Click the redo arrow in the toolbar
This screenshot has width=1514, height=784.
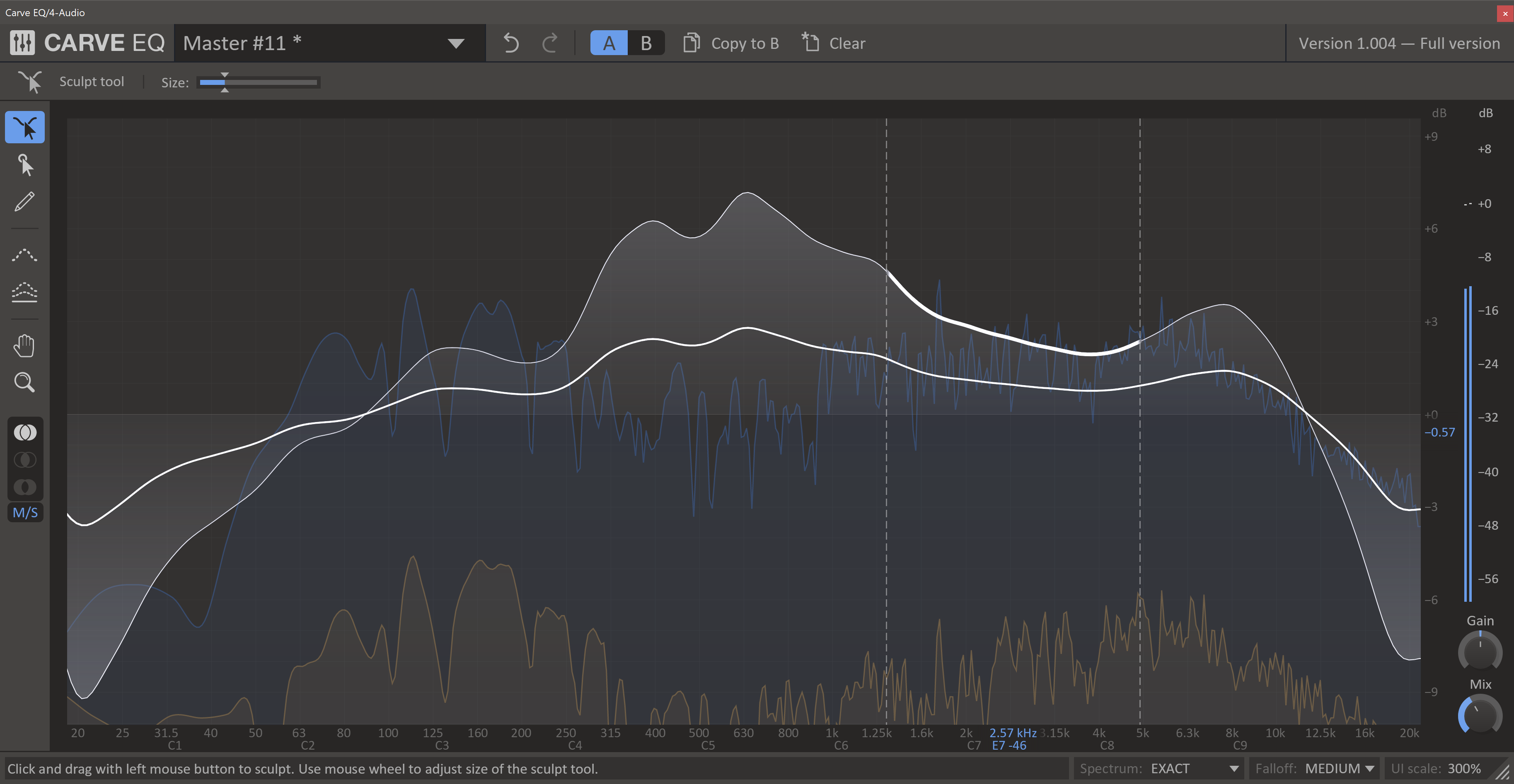pos(549,42)
